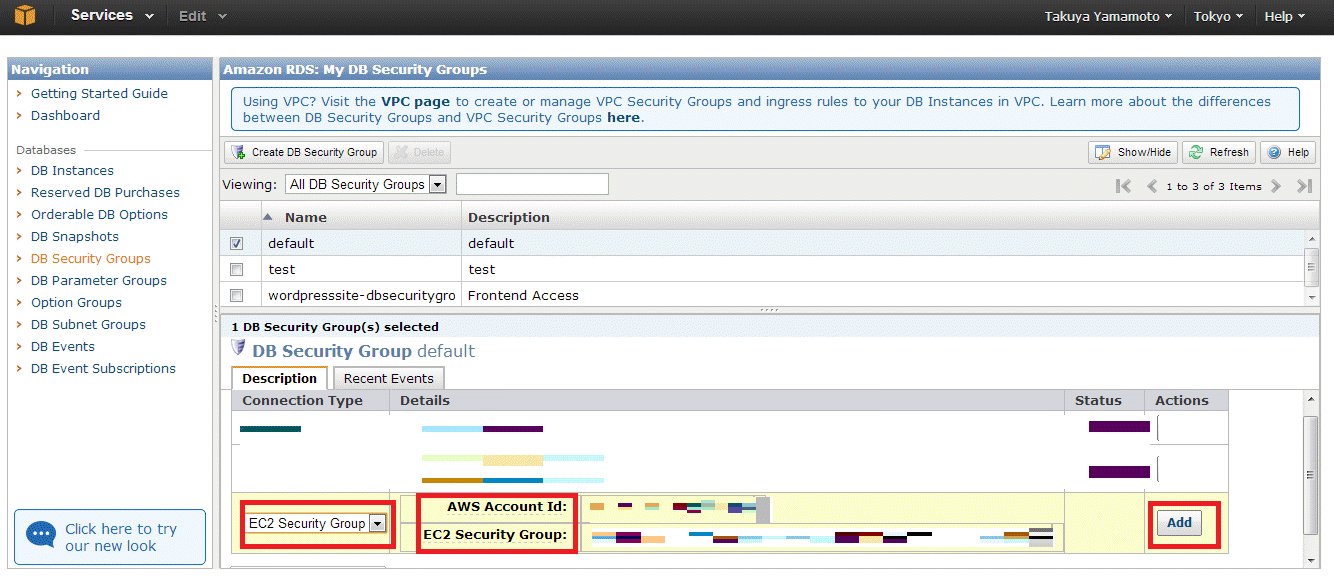
Task: Go to next page of items
Action: [1276, 186]
